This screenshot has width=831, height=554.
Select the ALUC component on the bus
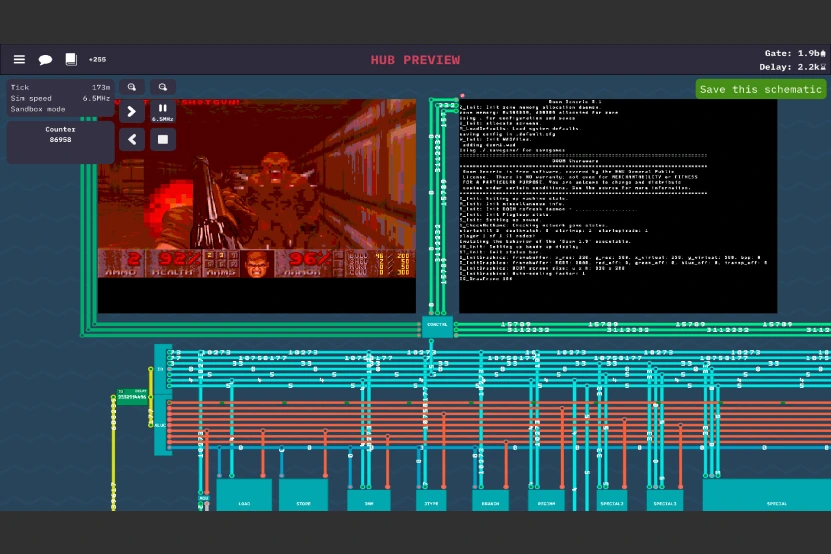[161, 425]
